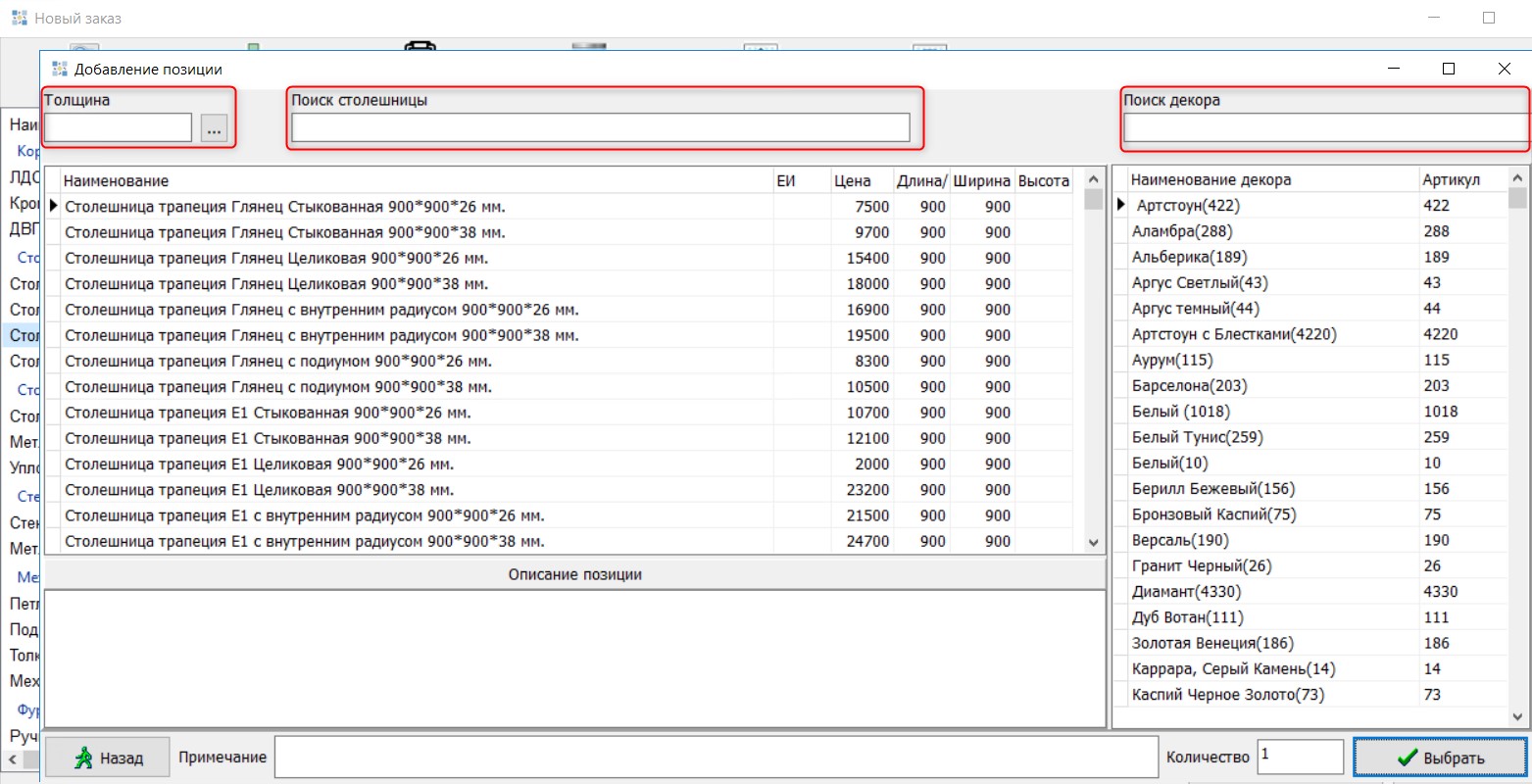Click the Количество quantity field
The height and width of the screenshot is (784, 1532).
pos(1300,757)
